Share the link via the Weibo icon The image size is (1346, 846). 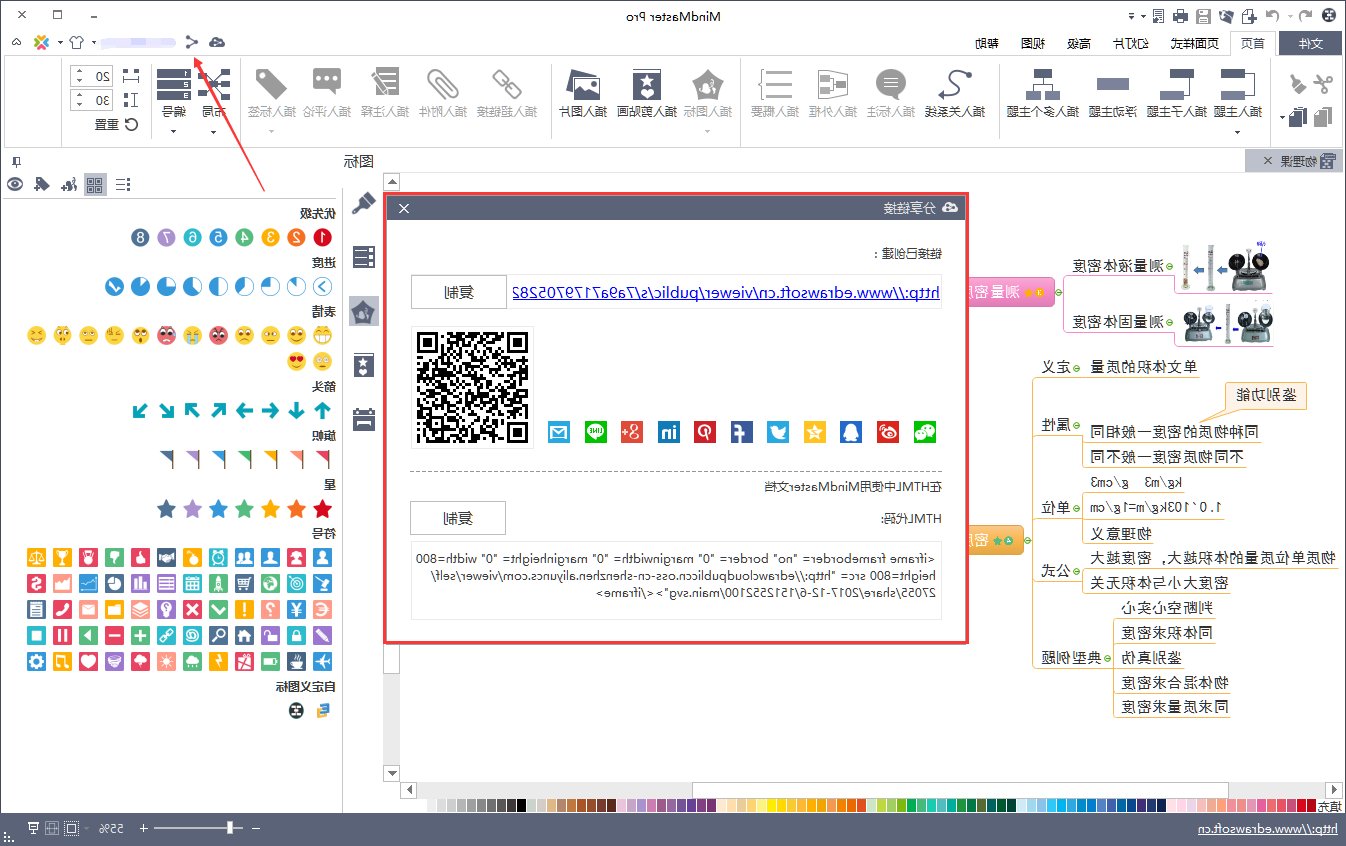tap(888, 432)
